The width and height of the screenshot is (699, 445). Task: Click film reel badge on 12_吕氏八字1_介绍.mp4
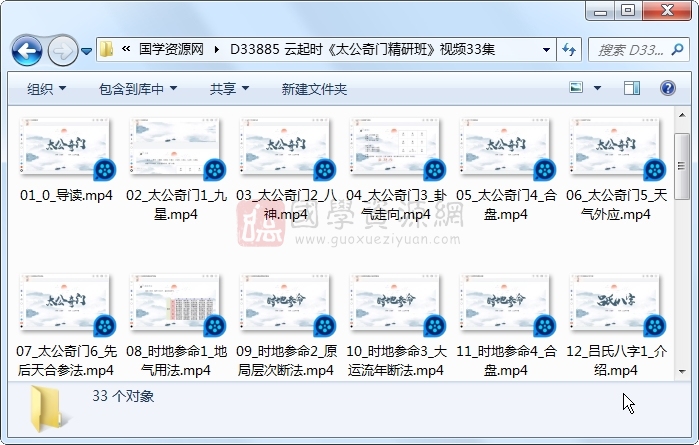click(655, 326)
